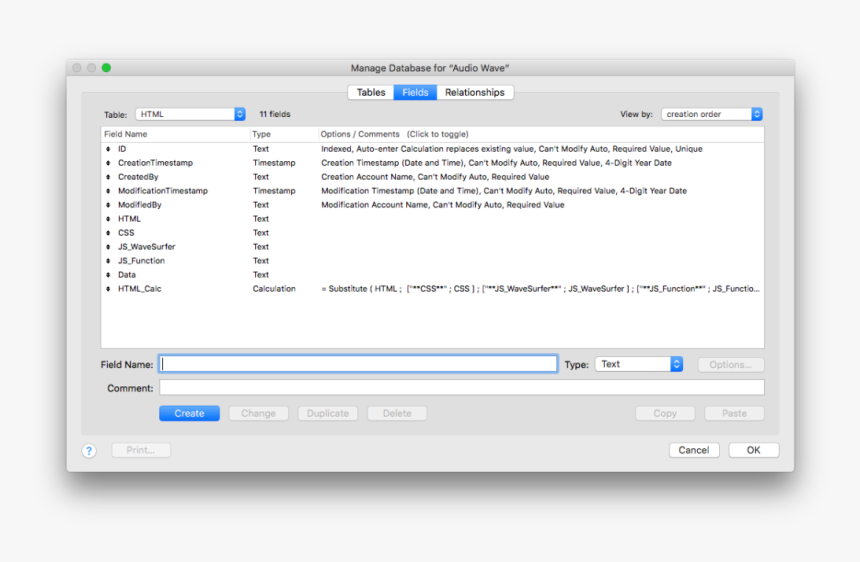Click reorder handle beside HTML_Calc field

coord(108,289)
